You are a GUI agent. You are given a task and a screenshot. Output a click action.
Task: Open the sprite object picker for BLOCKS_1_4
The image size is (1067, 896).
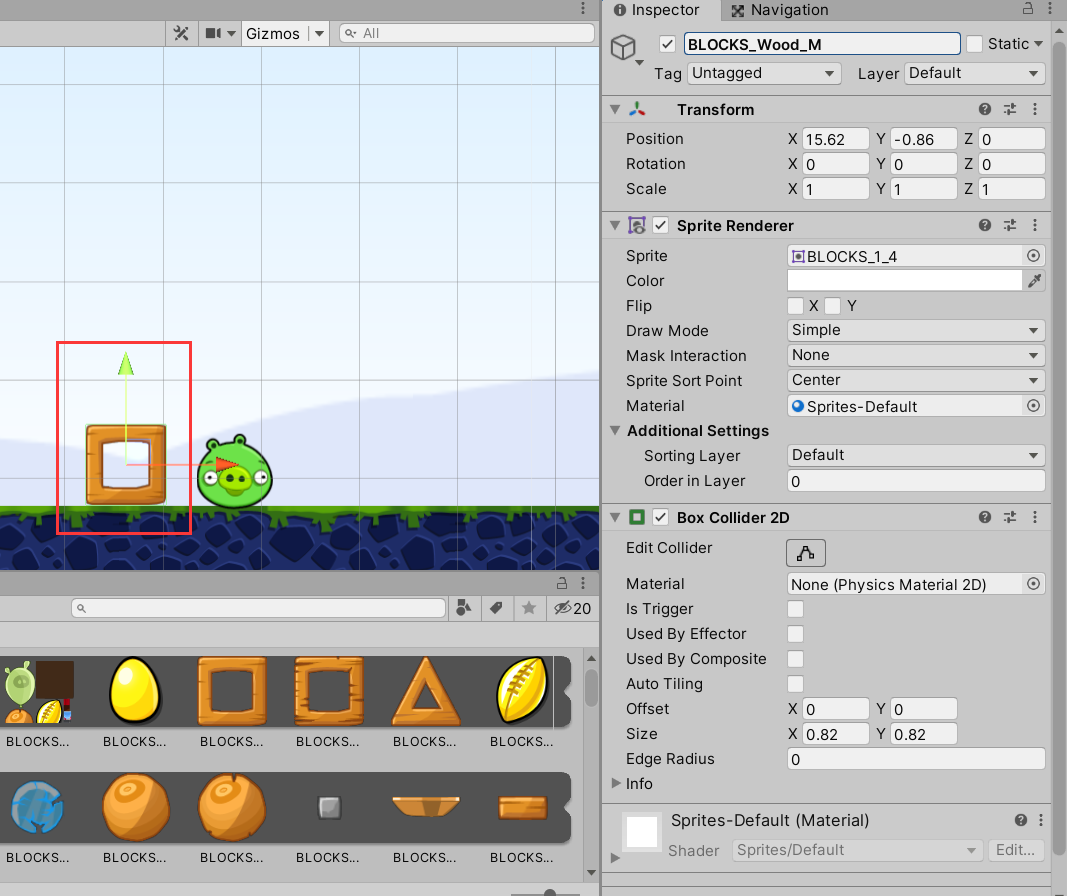pyautogui.click(x=1033, y=256)
